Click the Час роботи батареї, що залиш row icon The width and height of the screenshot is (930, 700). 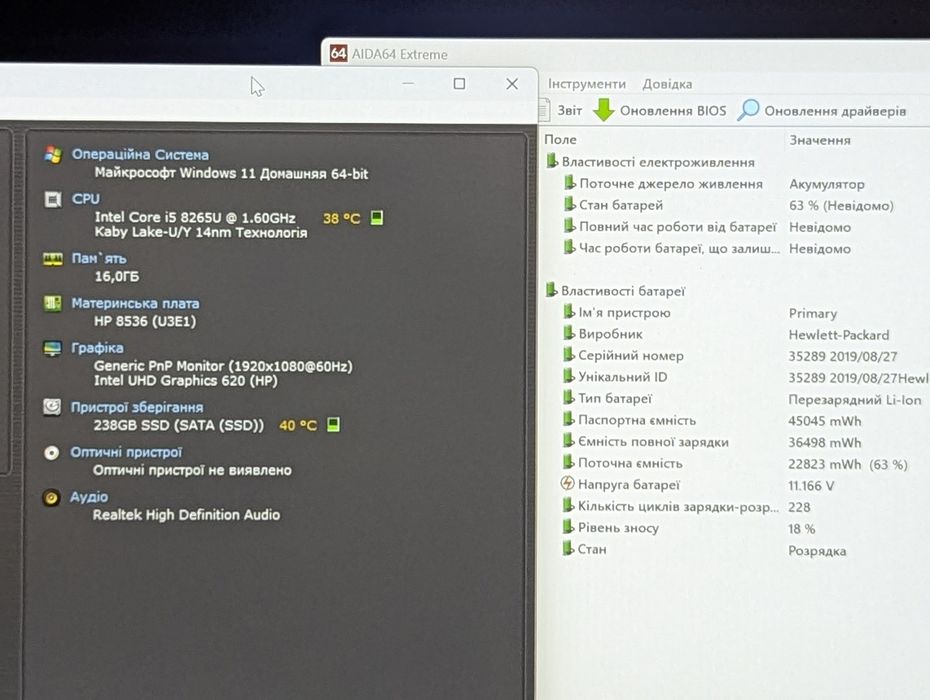(x=569, y=247)
